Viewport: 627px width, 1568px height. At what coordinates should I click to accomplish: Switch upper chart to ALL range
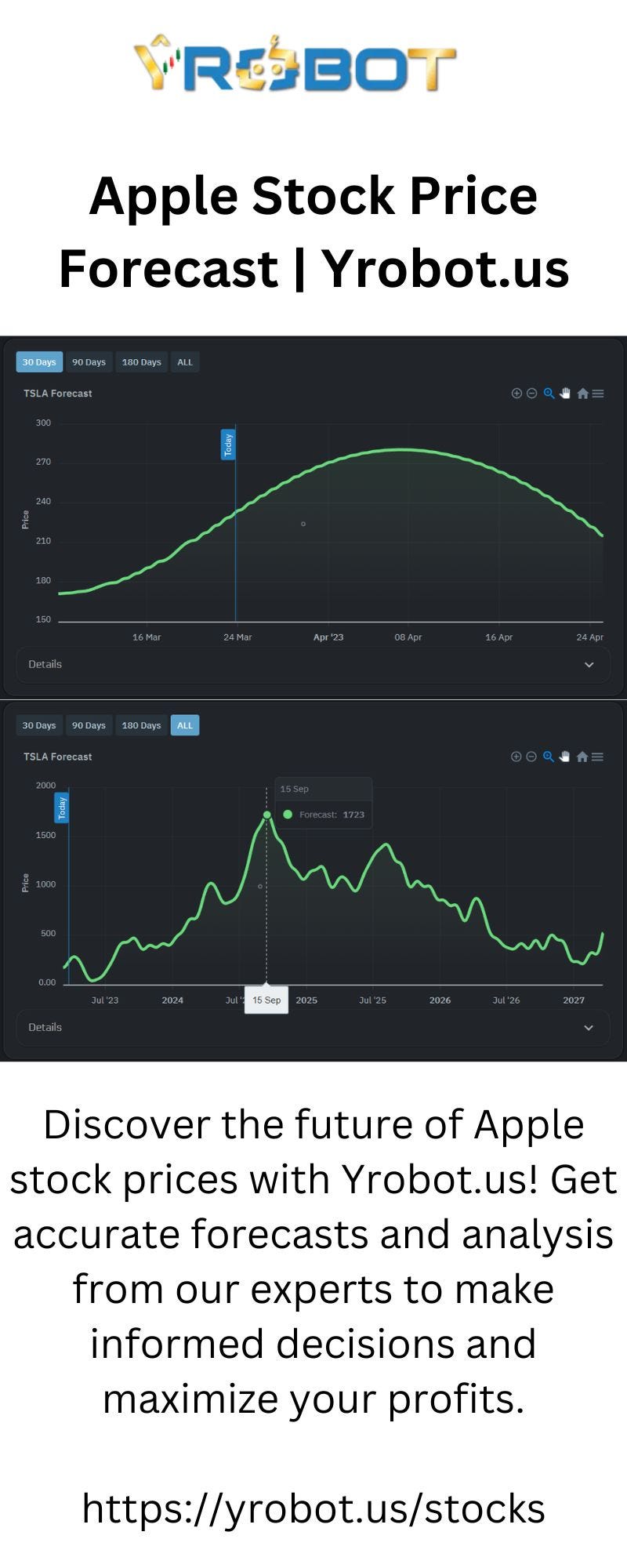tap(185, 362)
